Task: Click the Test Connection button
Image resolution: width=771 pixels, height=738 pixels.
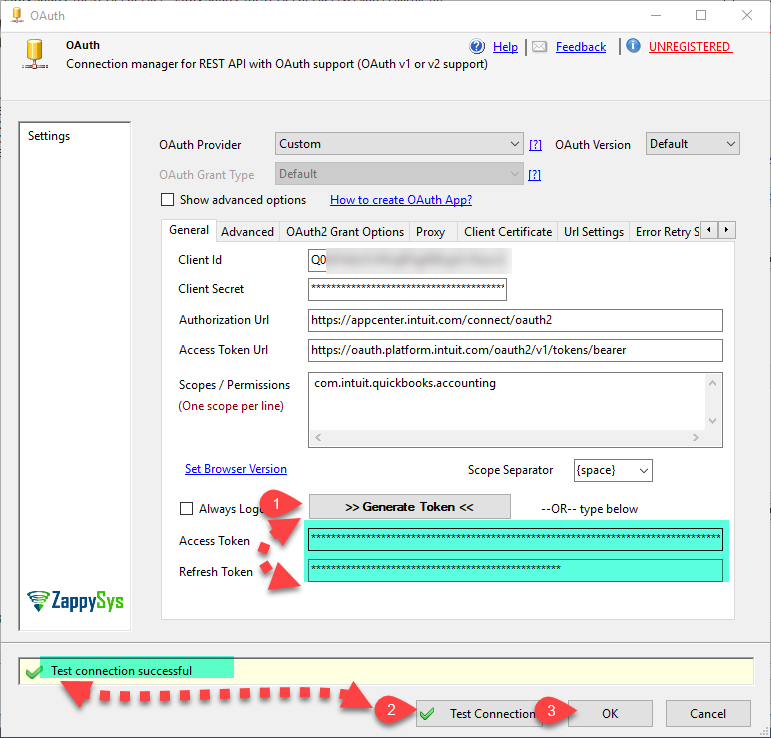Action: point(479,713)
